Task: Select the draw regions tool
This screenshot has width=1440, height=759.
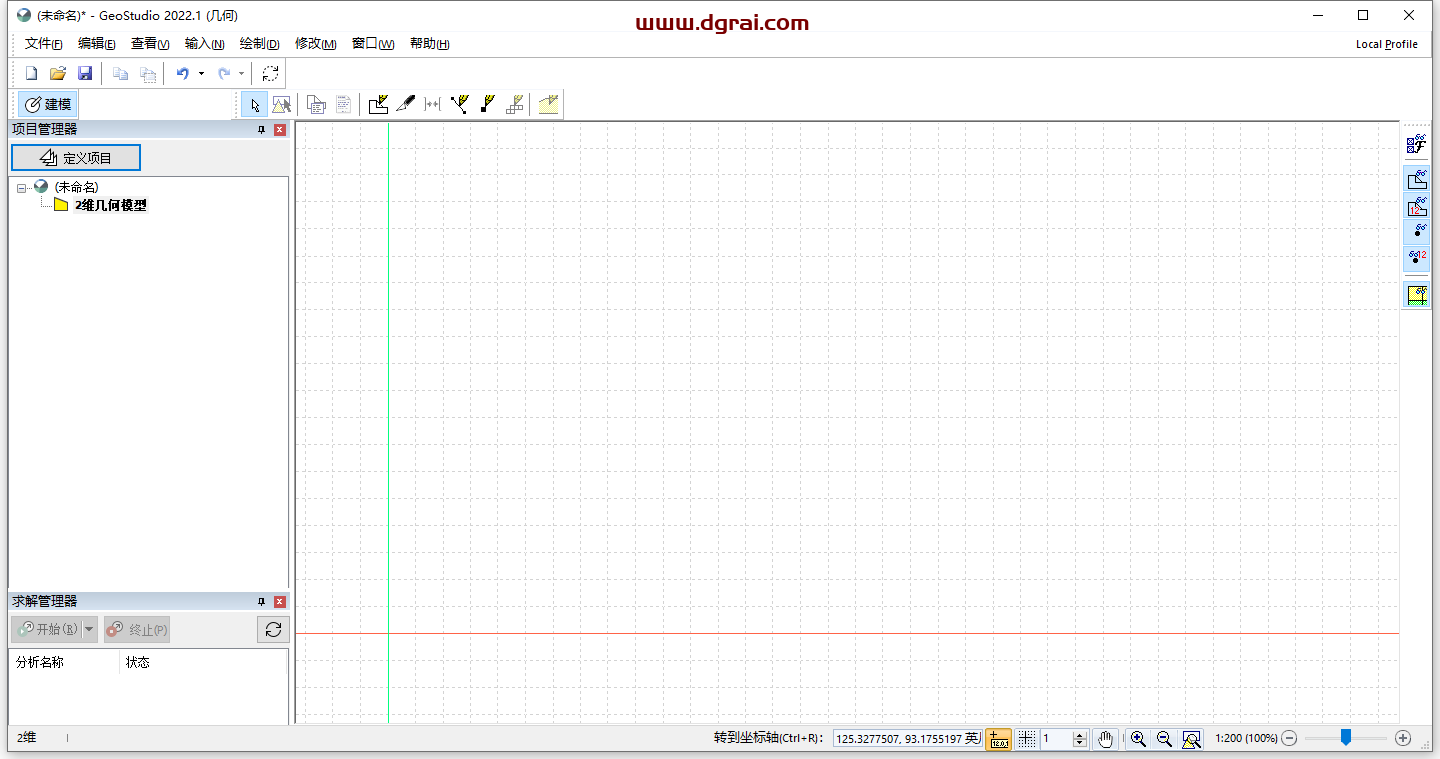Action: (x=378, y=104)
